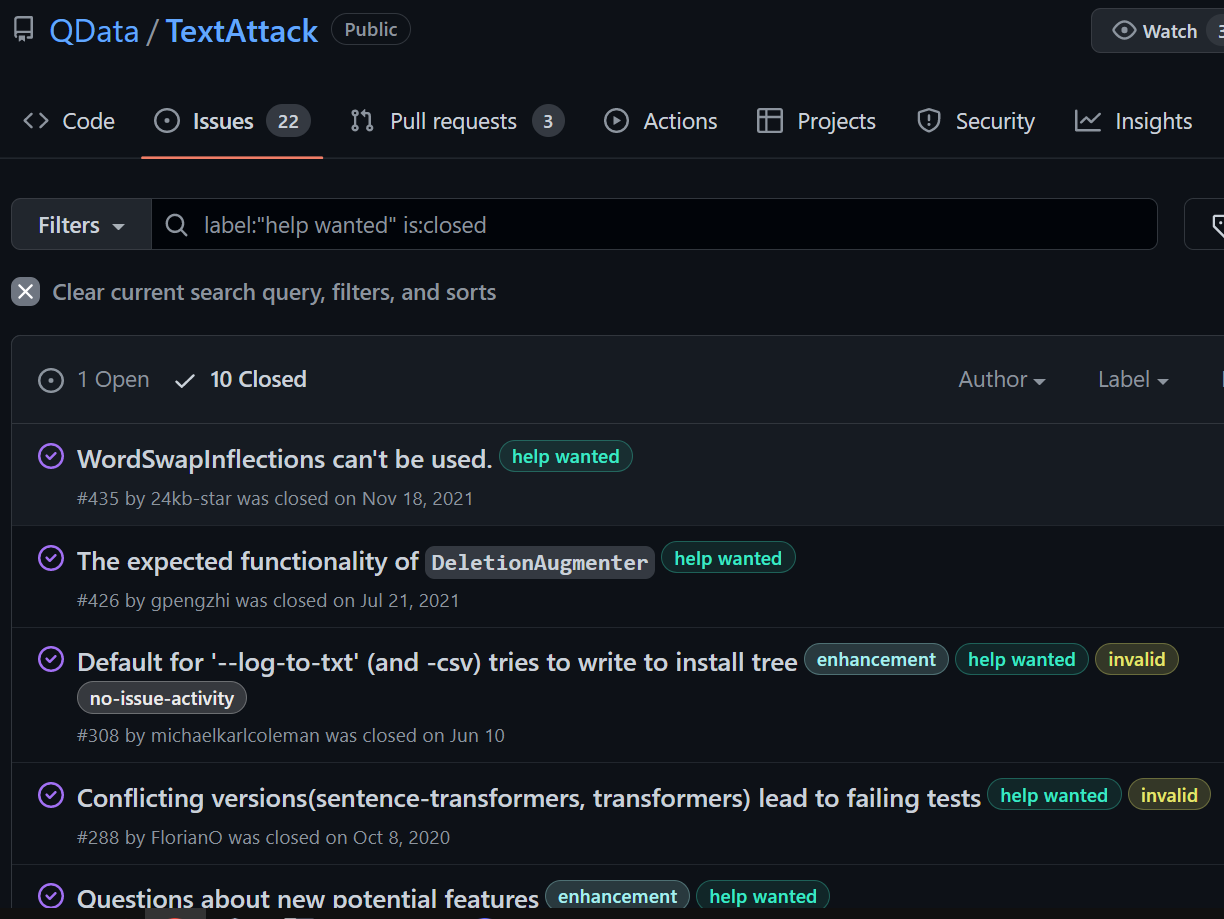The image size is (1224, 919).
Task: Show the 10 Closed issues
Action: tap(240, 380)
